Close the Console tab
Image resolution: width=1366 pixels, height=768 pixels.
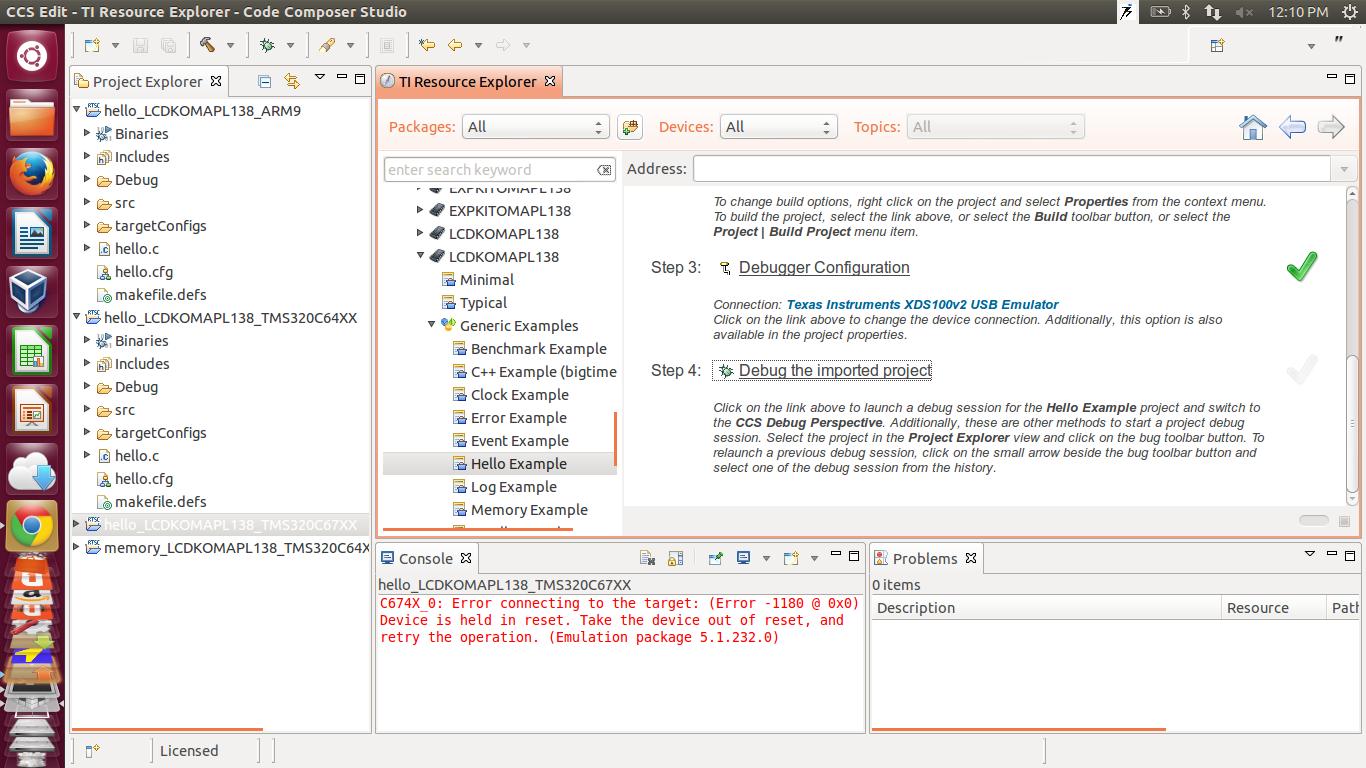point(466,558)
